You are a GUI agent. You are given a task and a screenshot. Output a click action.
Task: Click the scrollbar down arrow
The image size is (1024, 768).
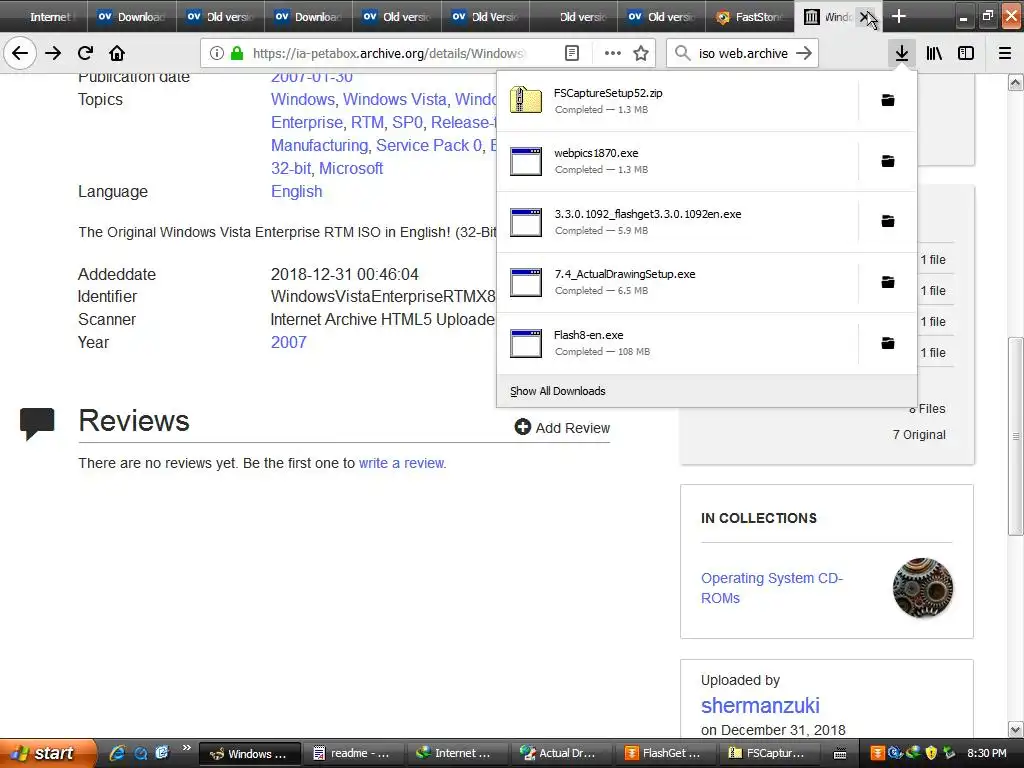1016,729
